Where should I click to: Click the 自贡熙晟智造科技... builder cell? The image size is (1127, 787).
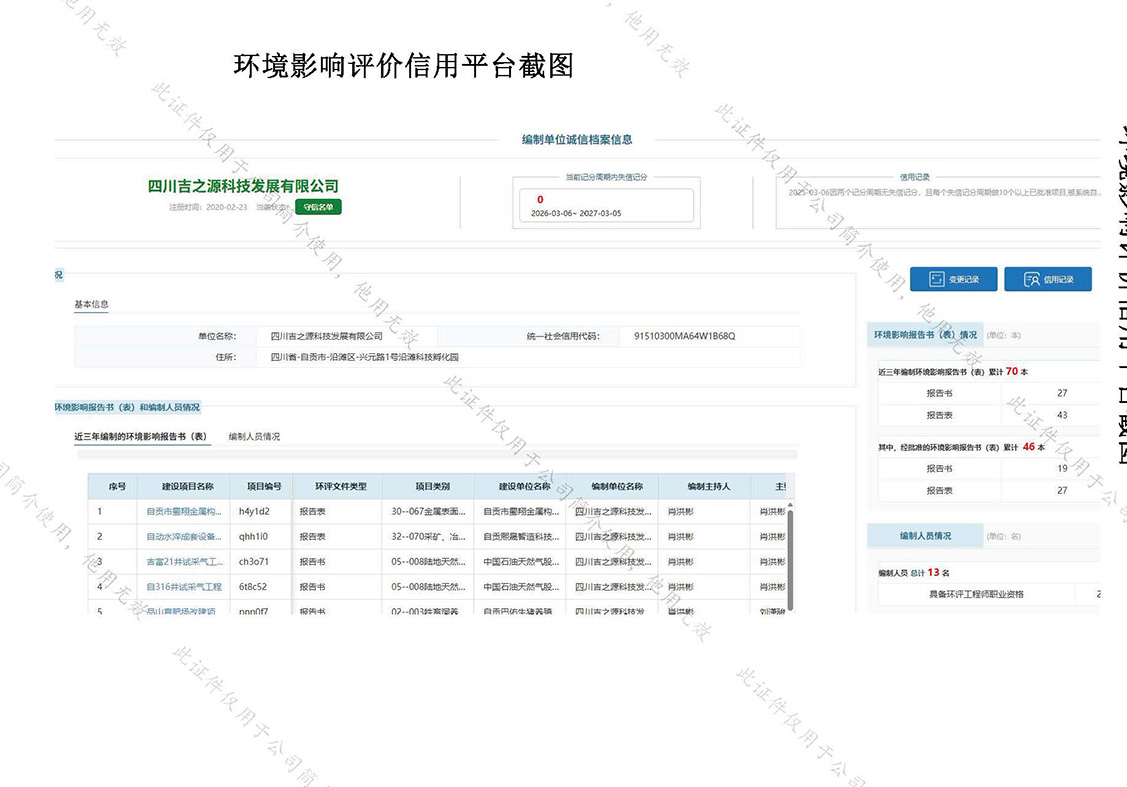coord(521,536)
